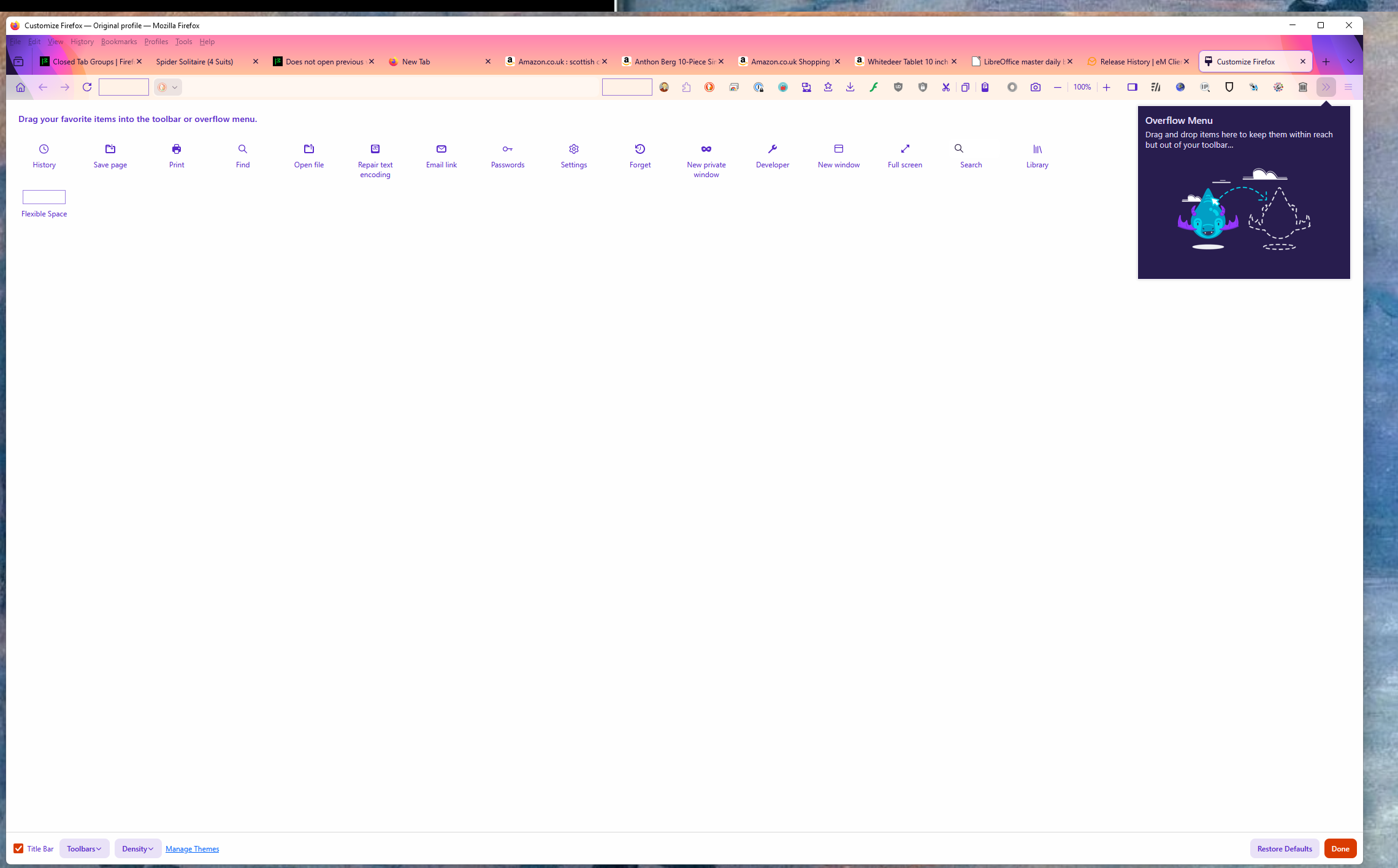Click the Email link envelope icon
Image resolution: width=1398 pixels, height=868 pixels.
coord(441,149)
